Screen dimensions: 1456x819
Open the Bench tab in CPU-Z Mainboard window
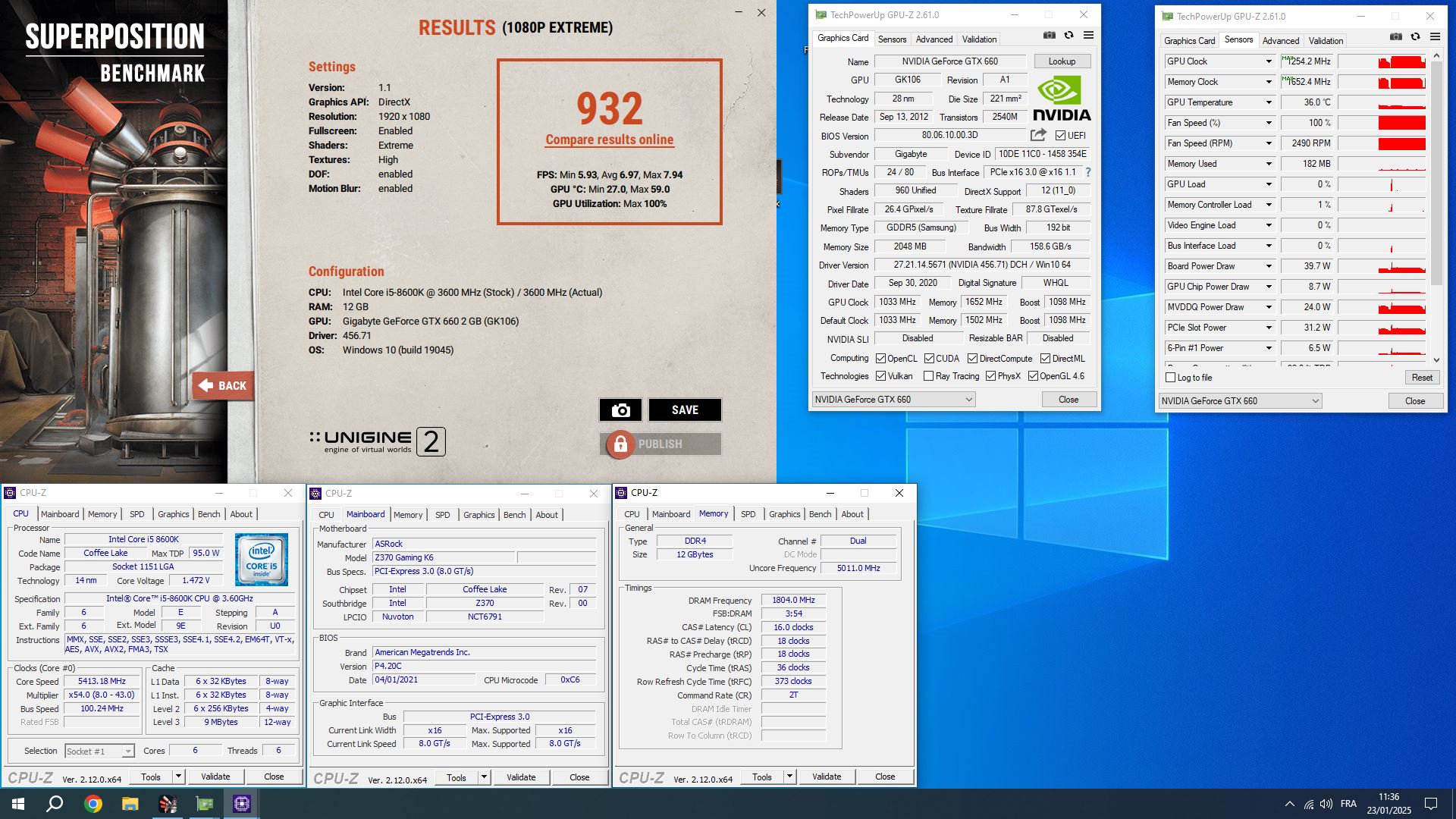click(514, 515)
